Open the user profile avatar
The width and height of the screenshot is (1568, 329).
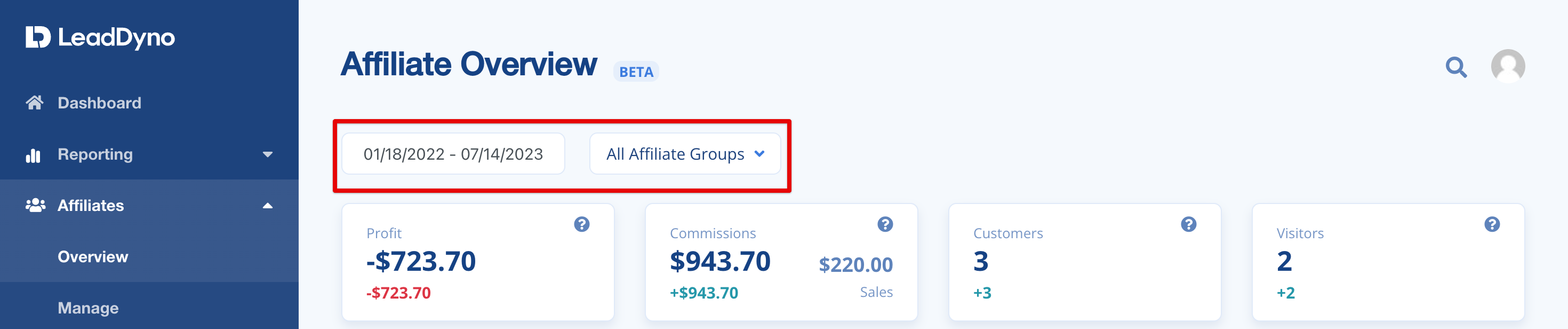tap(1508, 66)
